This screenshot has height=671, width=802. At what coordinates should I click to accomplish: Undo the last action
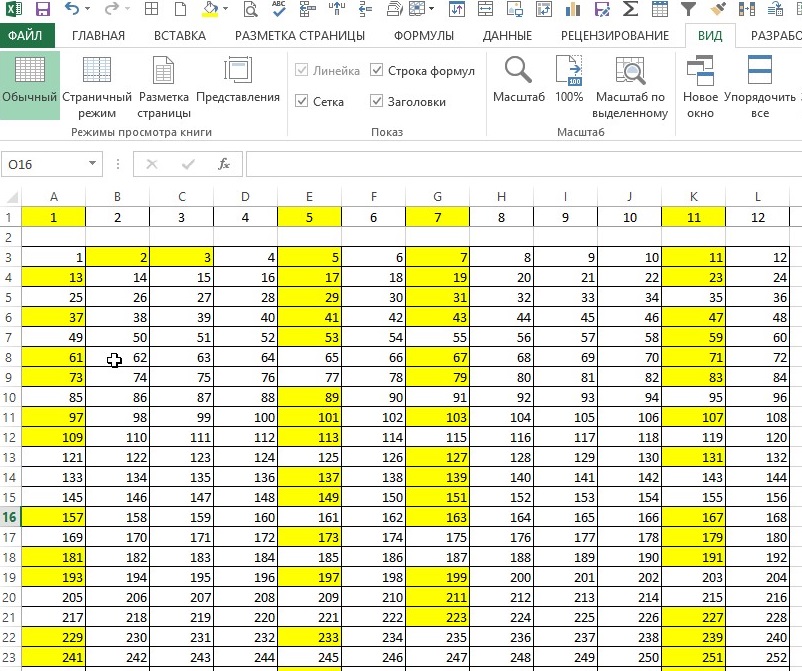[72, 8]
